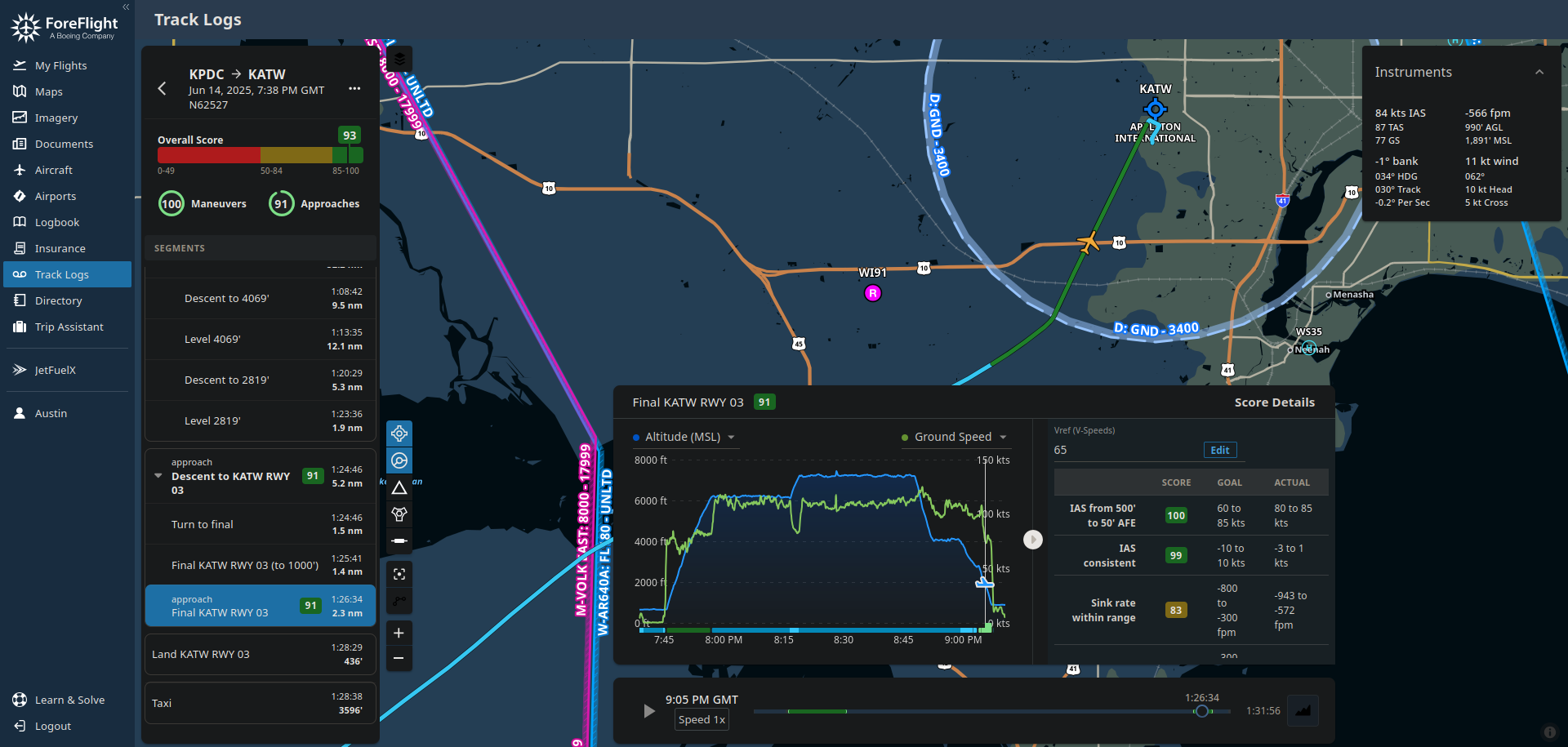Viewport: 1568px width, 747px height.
Task: Collapse the Instruments panel chevron
Action: click(1539, 72)
